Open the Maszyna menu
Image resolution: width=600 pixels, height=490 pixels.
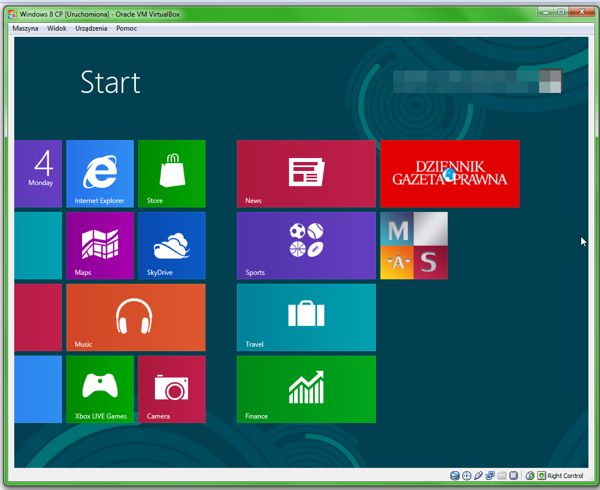tap(25, 28)
